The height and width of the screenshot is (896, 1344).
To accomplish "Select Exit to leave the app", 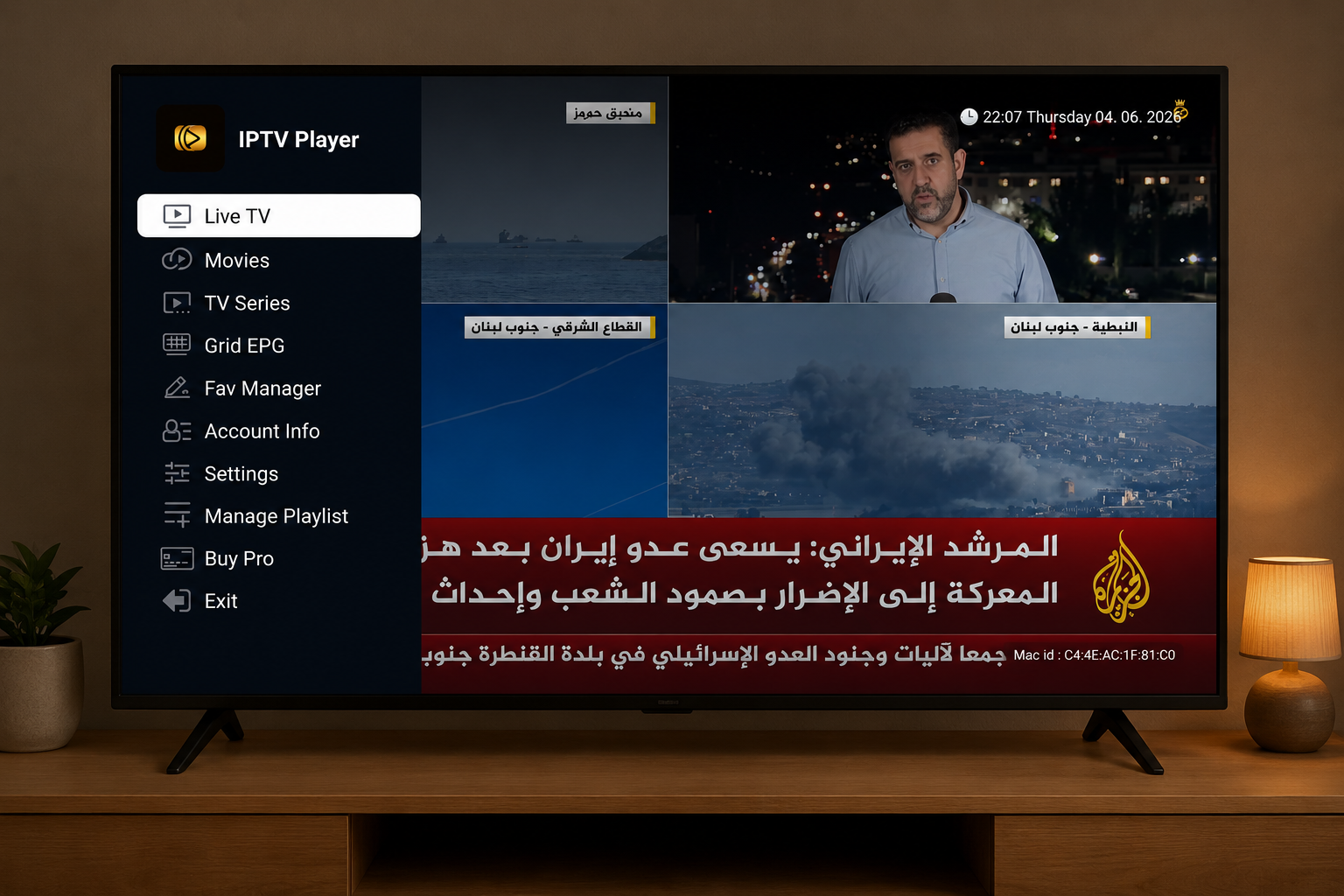I will point(279,601).
